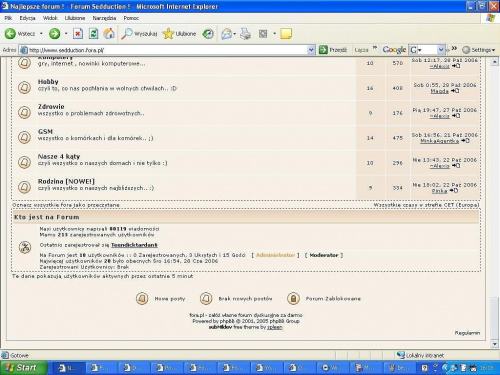Viewport: 500px width, 375px height.
Task: Open the Edycja menu
Action: click(x=27, y=18)
